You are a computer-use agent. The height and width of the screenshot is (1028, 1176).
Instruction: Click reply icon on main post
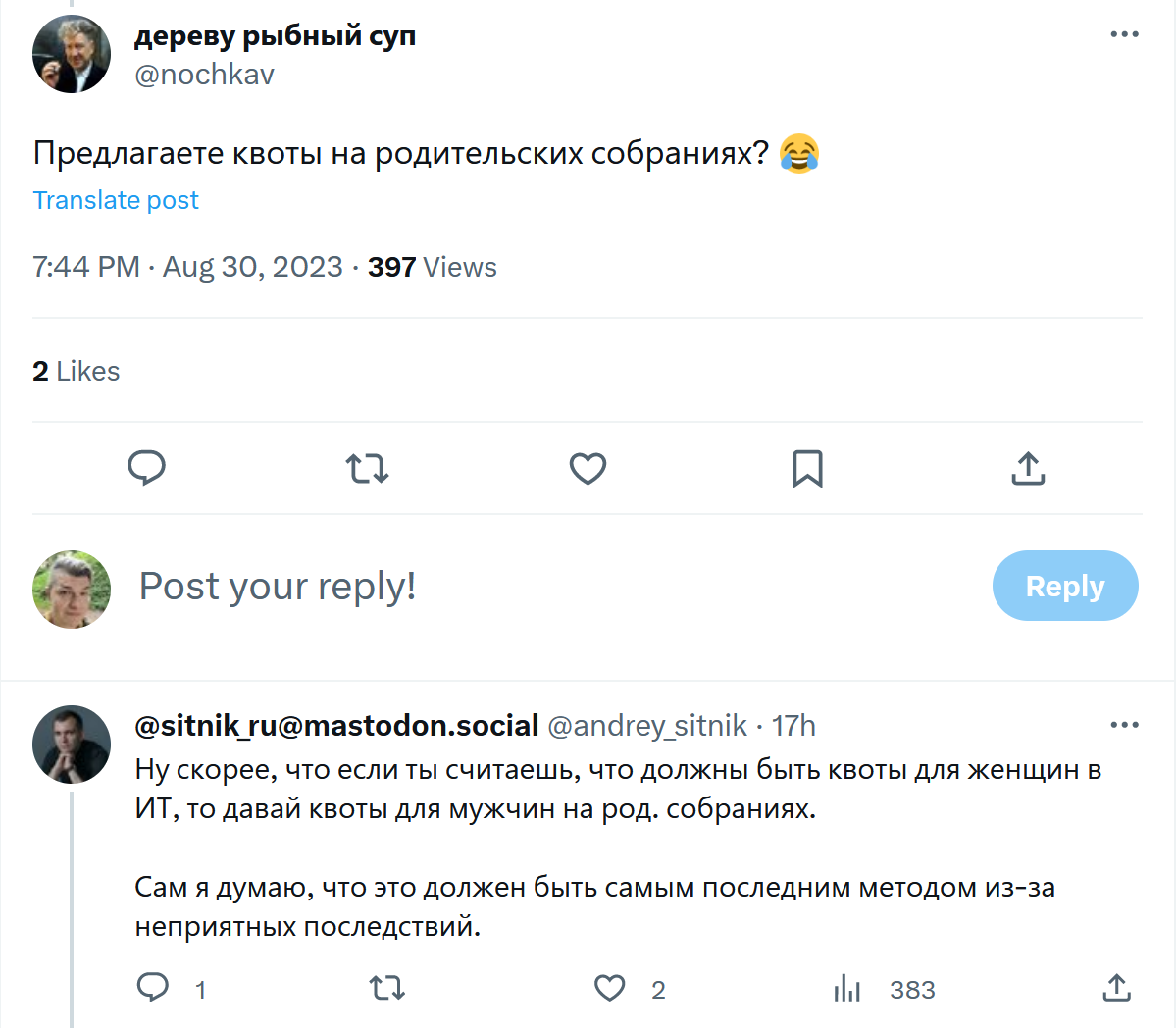pyautogui.click(x=147, y=468)
